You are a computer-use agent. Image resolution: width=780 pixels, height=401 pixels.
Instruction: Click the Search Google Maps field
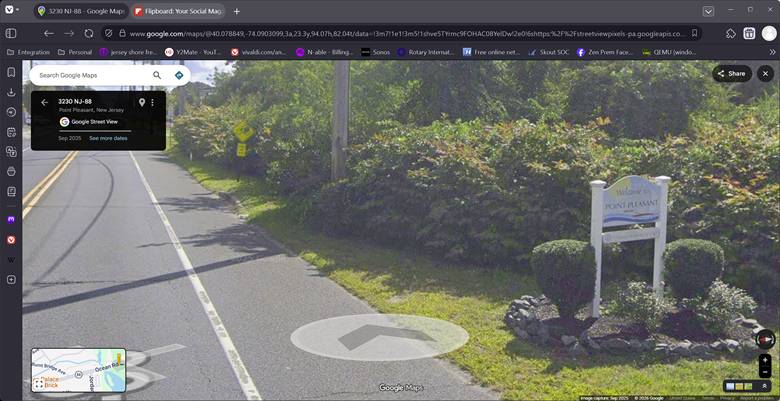pos(90,75)
